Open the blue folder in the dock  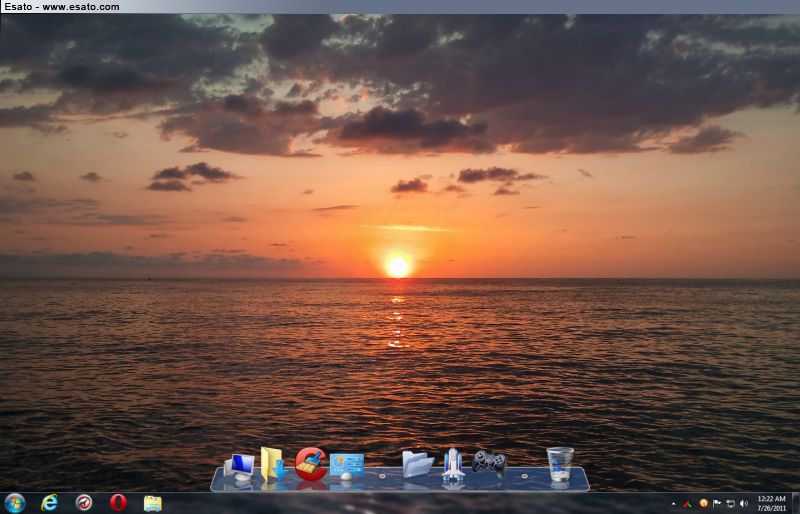(x=417, y=464)
